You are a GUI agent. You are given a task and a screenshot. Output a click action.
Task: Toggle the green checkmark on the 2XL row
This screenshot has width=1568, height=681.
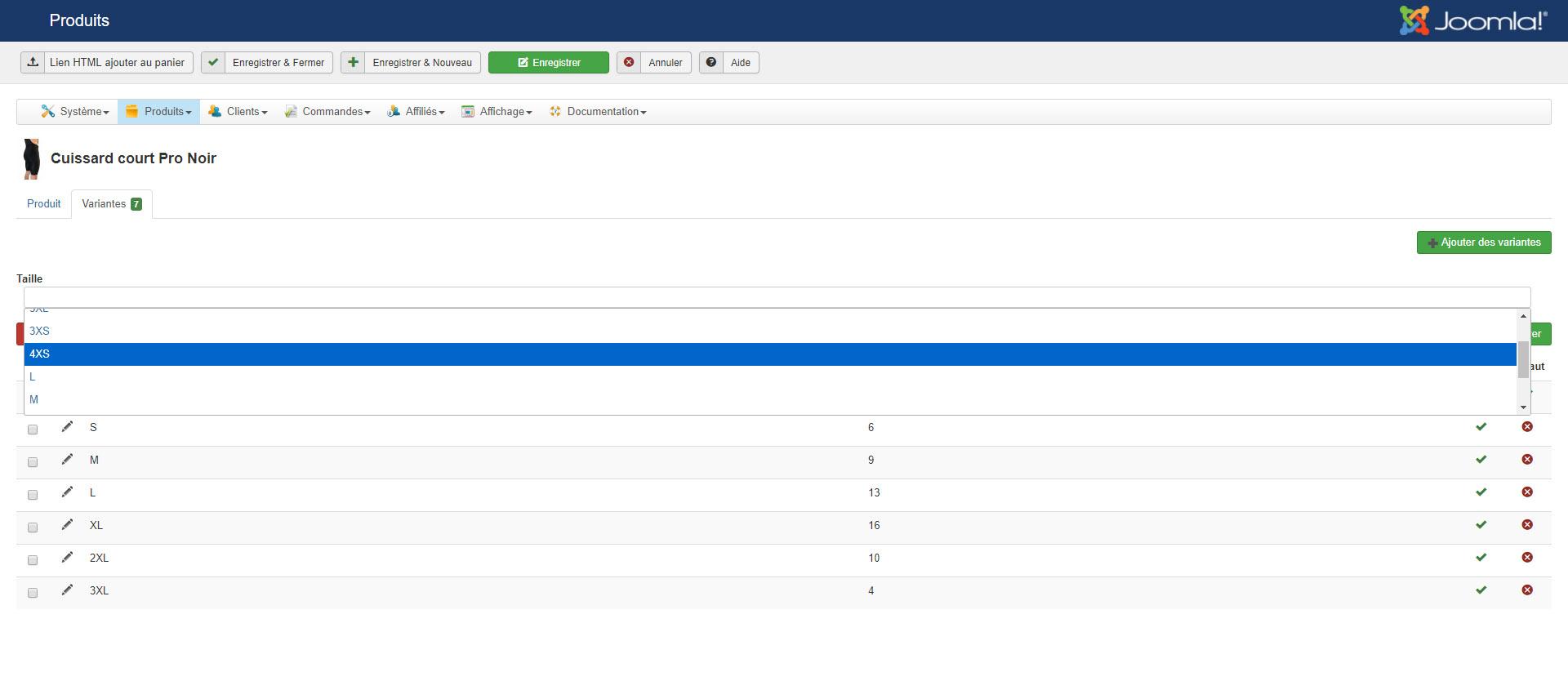coord(1481,558)
